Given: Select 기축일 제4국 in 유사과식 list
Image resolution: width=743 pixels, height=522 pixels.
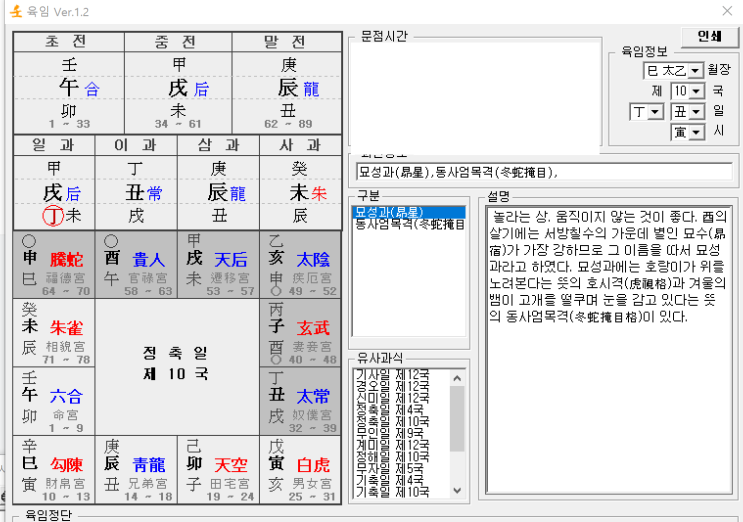Looking at the screenshot, I should point(390,480).
